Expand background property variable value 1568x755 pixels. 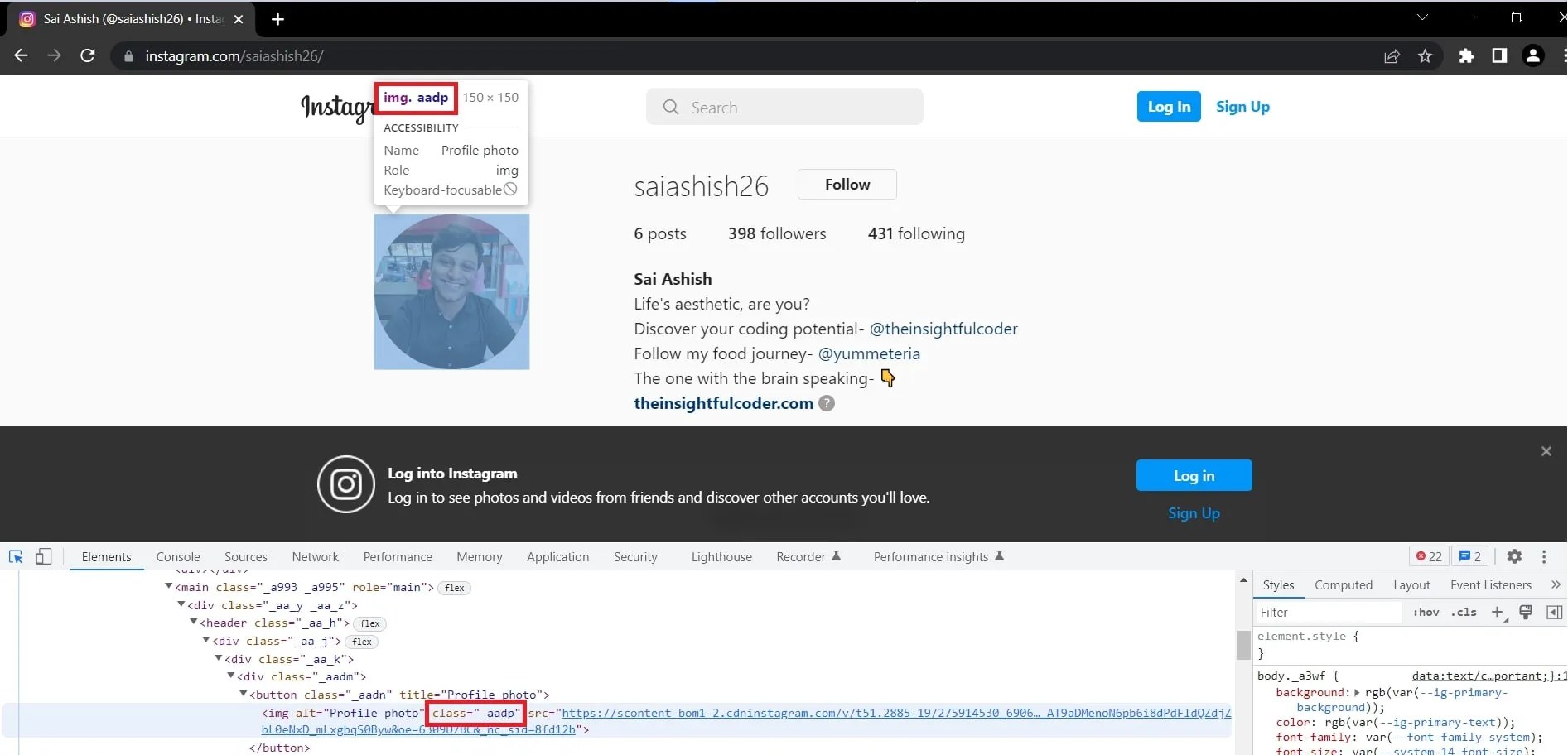pyautogui.click(x=1357, y=693)
